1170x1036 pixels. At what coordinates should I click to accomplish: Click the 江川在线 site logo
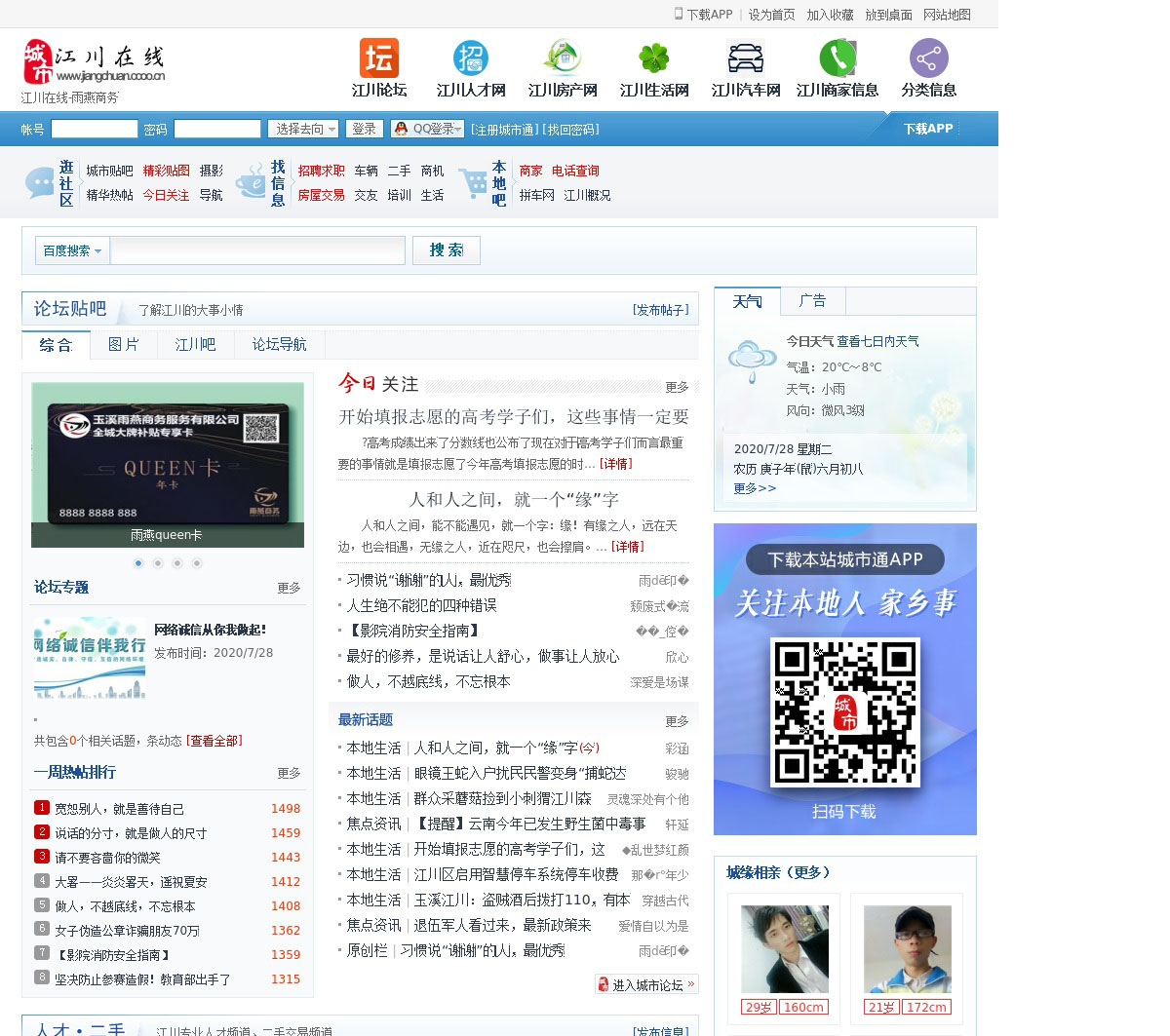click(94, 62)
